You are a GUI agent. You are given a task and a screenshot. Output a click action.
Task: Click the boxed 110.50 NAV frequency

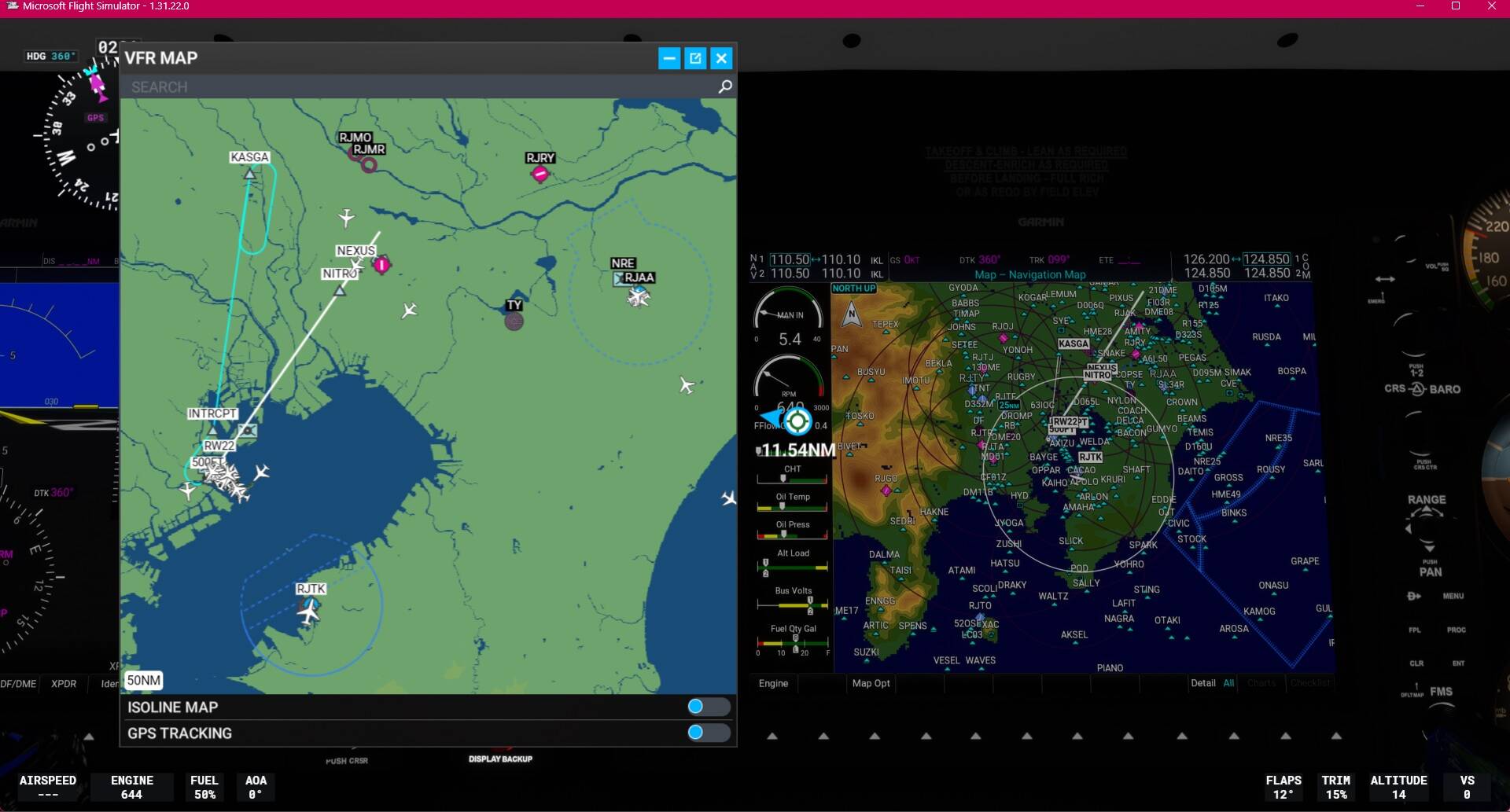point(790,259)
